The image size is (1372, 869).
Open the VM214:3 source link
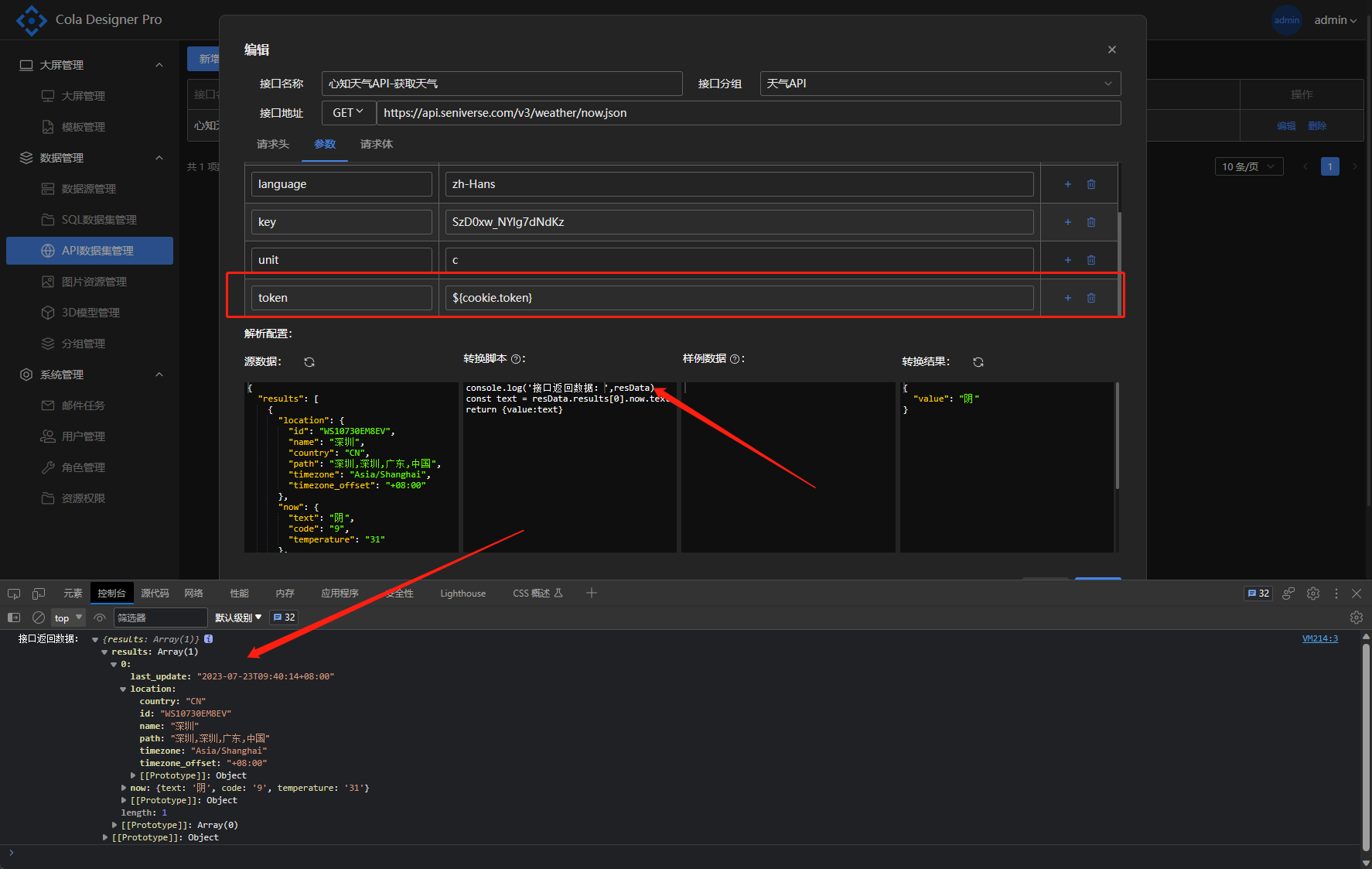(x=1319, y=638)
